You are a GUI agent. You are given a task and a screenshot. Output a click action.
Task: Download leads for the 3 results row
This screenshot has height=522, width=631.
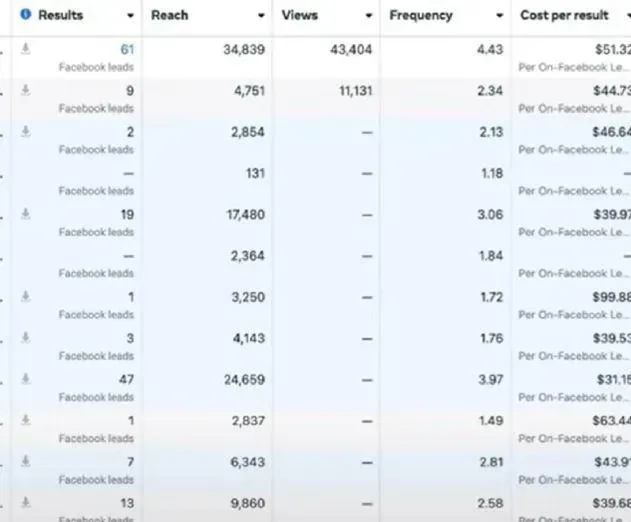(x=26, y=337)
